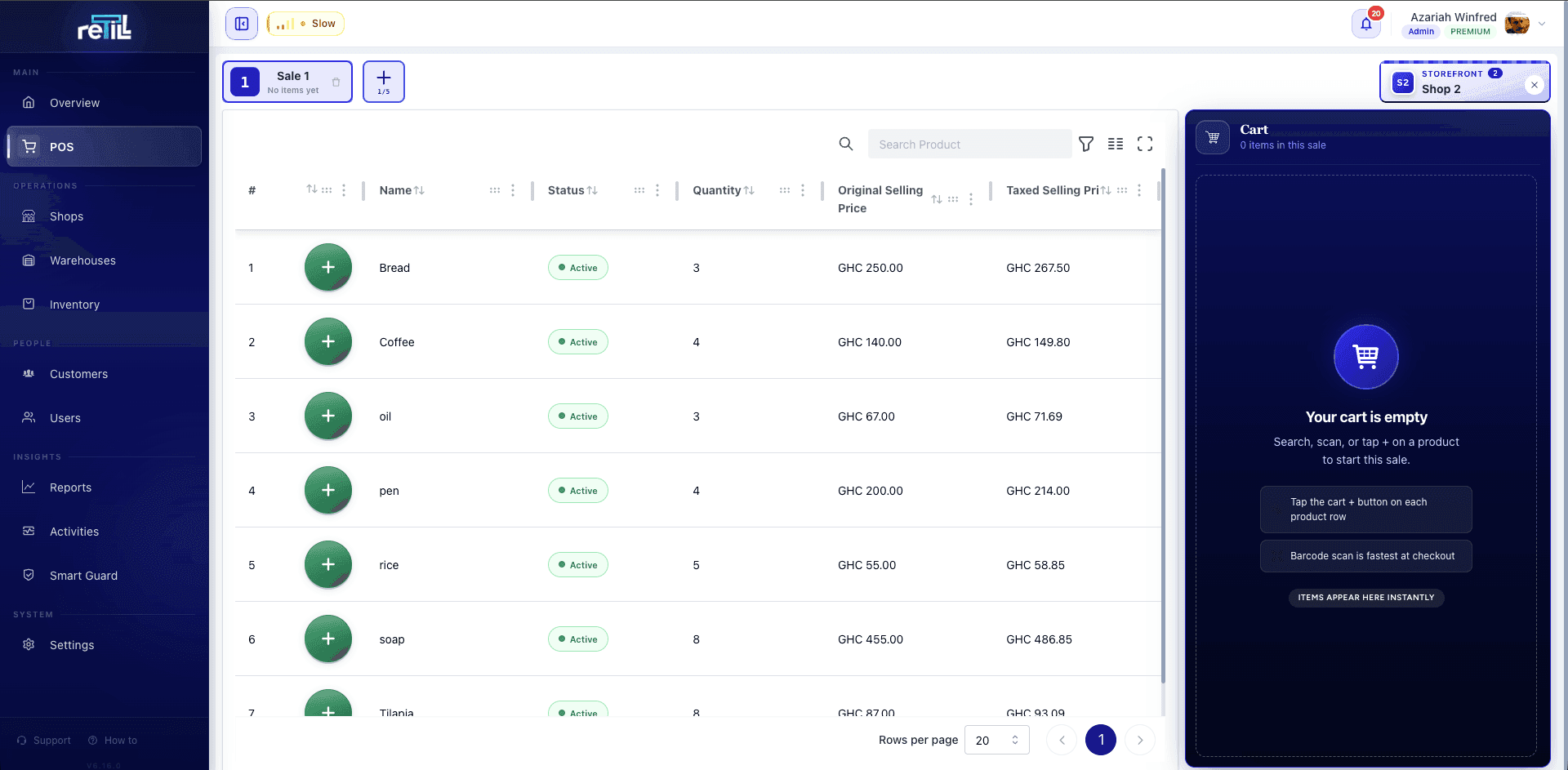Viewport: 1568px width, 770px height.
Task: Add Coffee with the green plus button
Action: click(x=328, y=341)
